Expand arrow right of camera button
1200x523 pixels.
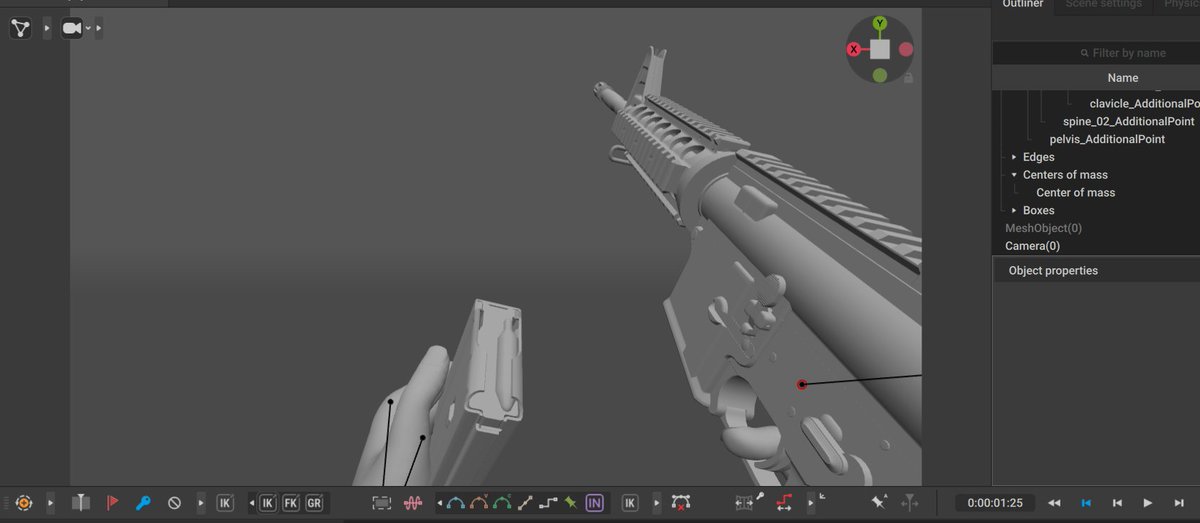98,28
